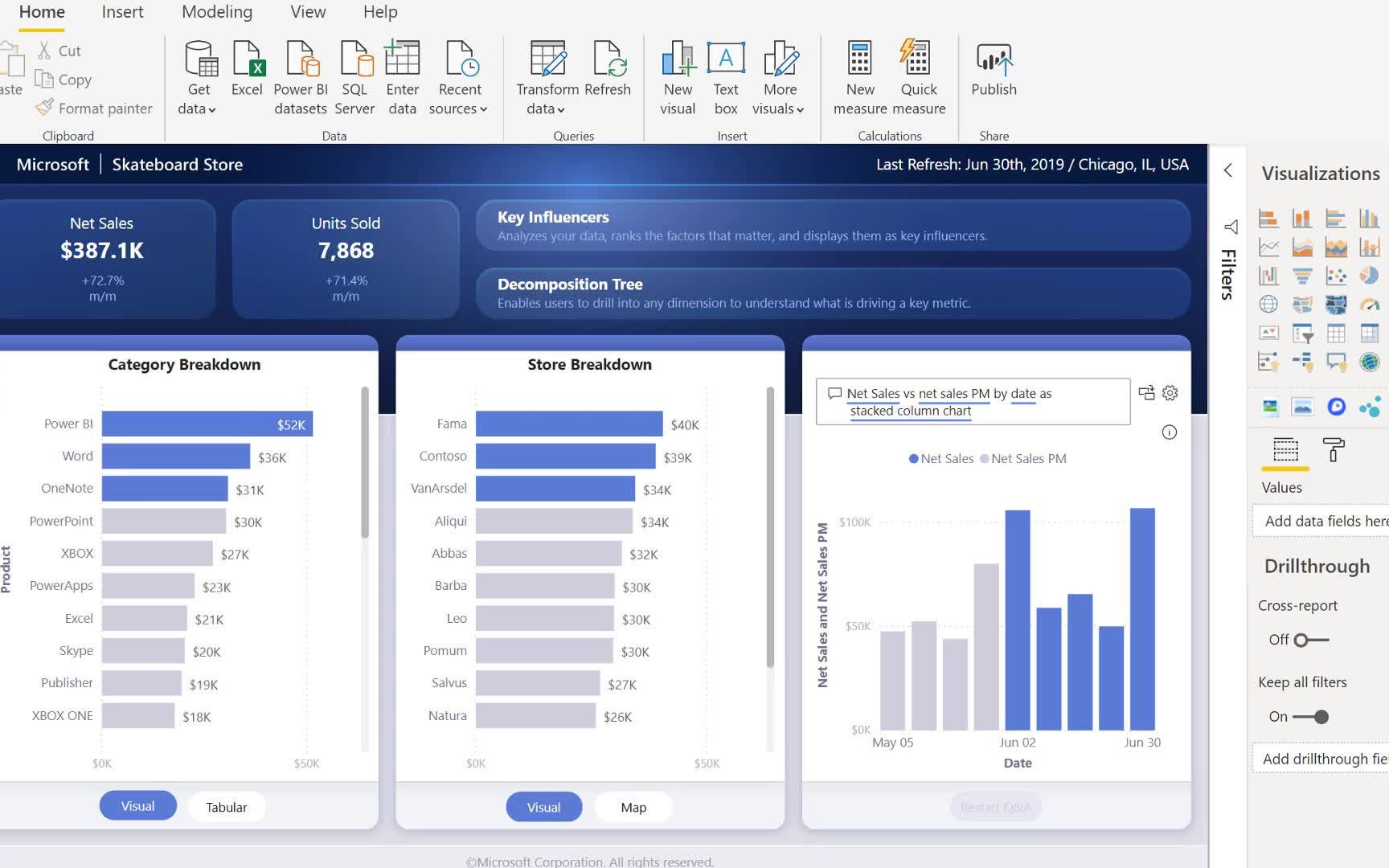The image size is (1389, 868).
Task: Click the Q&A settings gear icon
Action: coord(1170,393)
